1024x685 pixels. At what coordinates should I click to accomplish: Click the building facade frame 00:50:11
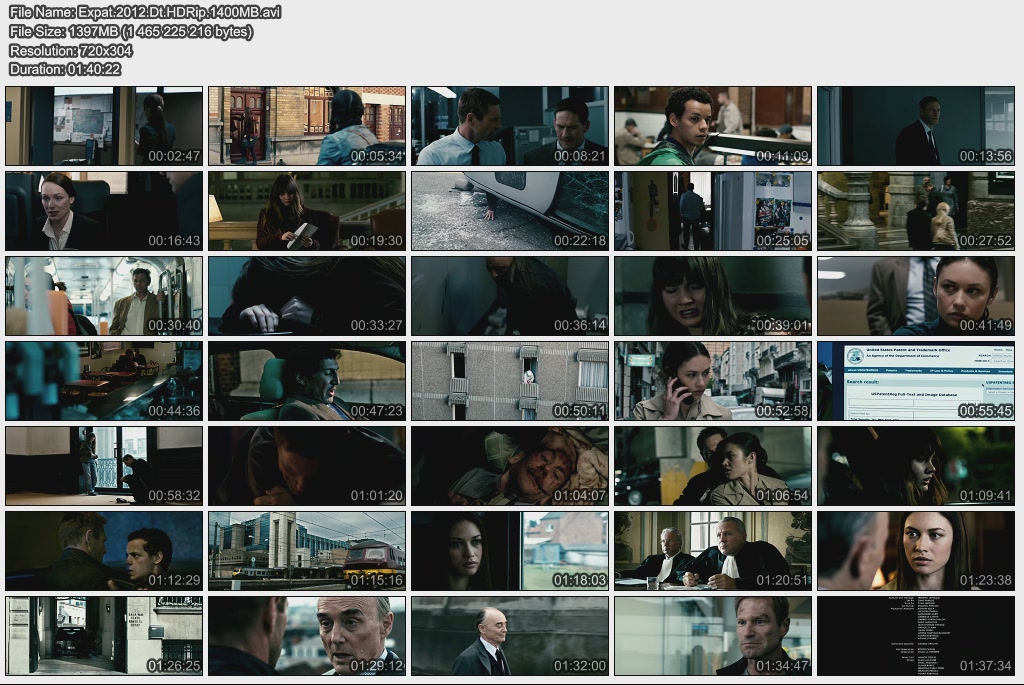[510, 381]
